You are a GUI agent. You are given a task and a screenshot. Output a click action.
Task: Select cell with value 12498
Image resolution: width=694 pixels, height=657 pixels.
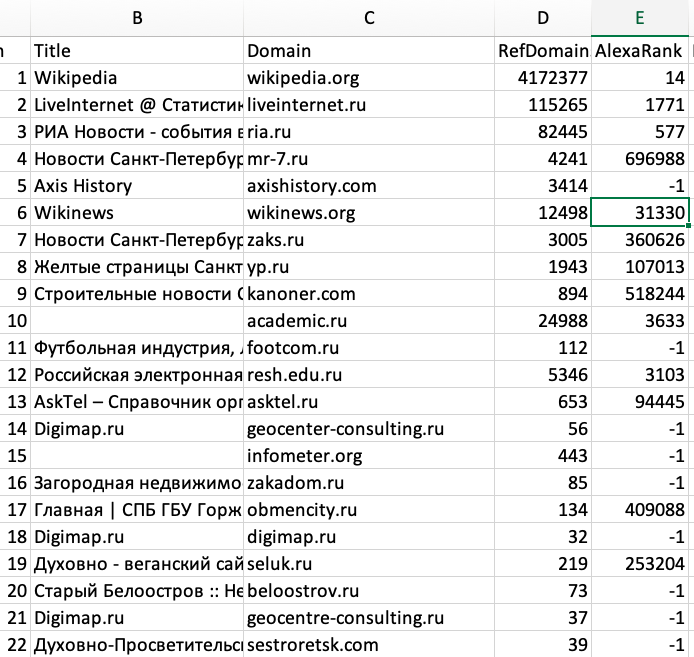pos(543,213)
